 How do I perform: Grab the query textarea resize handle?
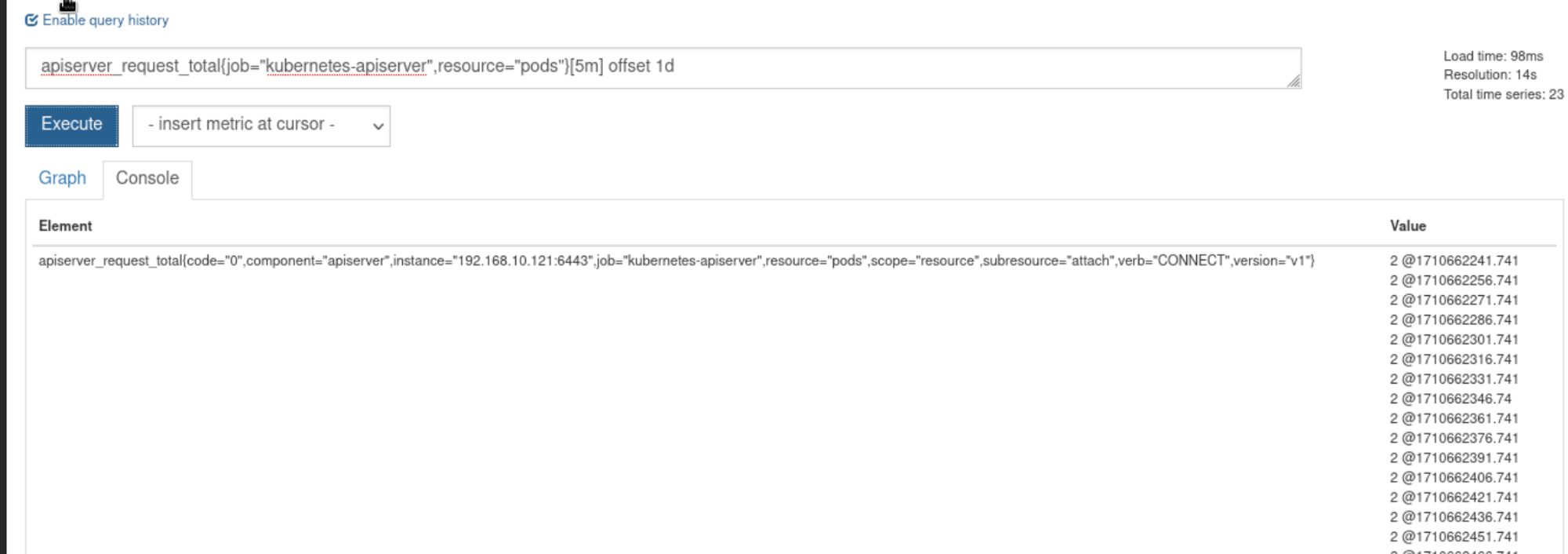pos(1294,81)
